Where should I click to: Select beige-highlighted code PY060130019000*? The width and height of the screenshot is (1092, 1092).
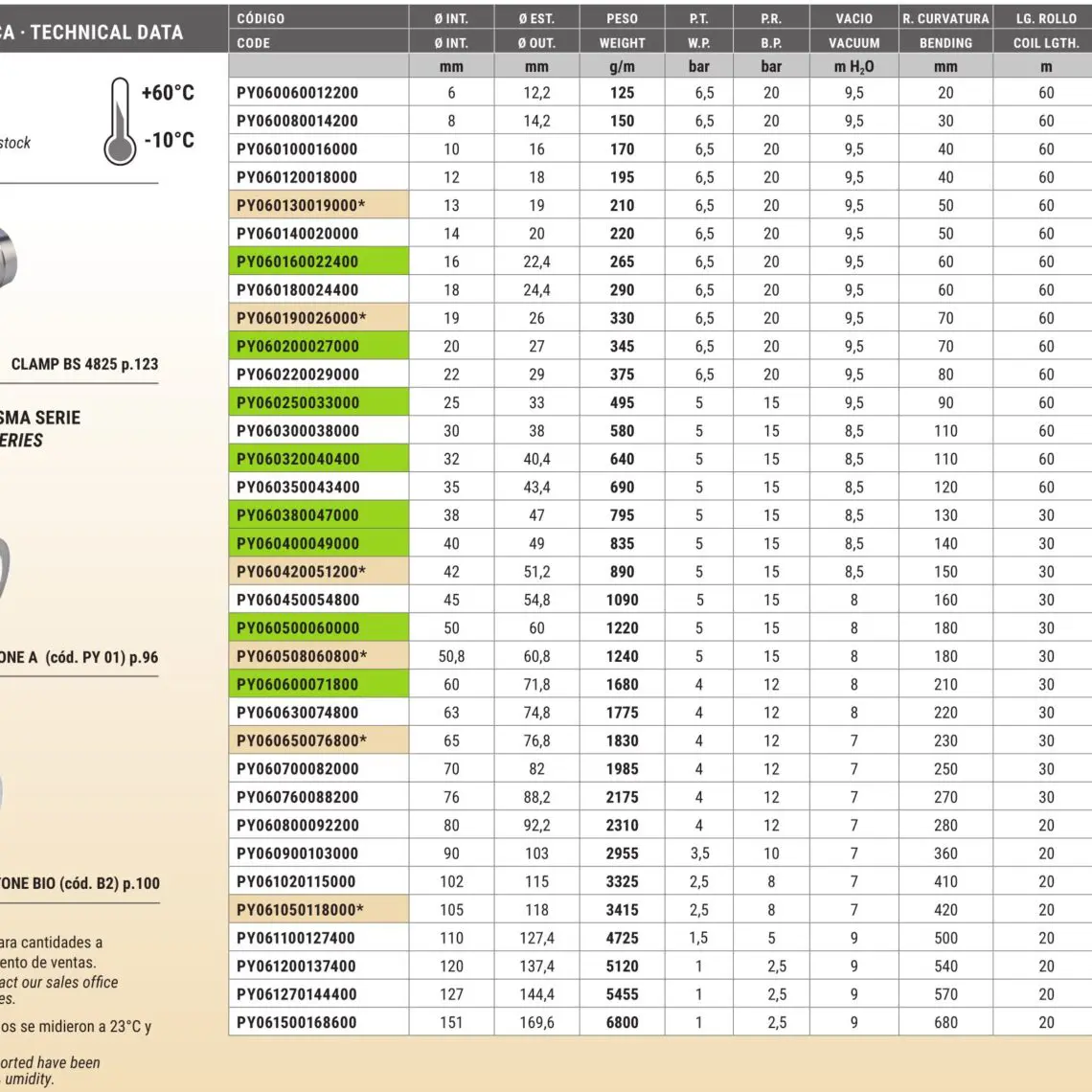(x=301, y=206)
